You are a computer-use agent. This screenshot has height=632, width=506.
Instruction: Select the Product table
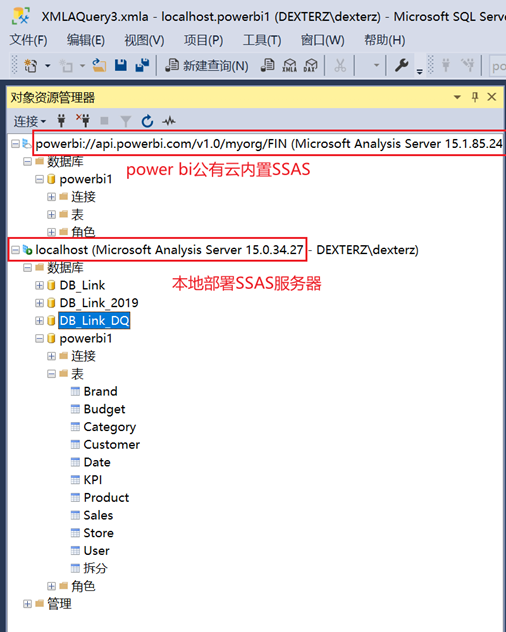coord(106,497)
